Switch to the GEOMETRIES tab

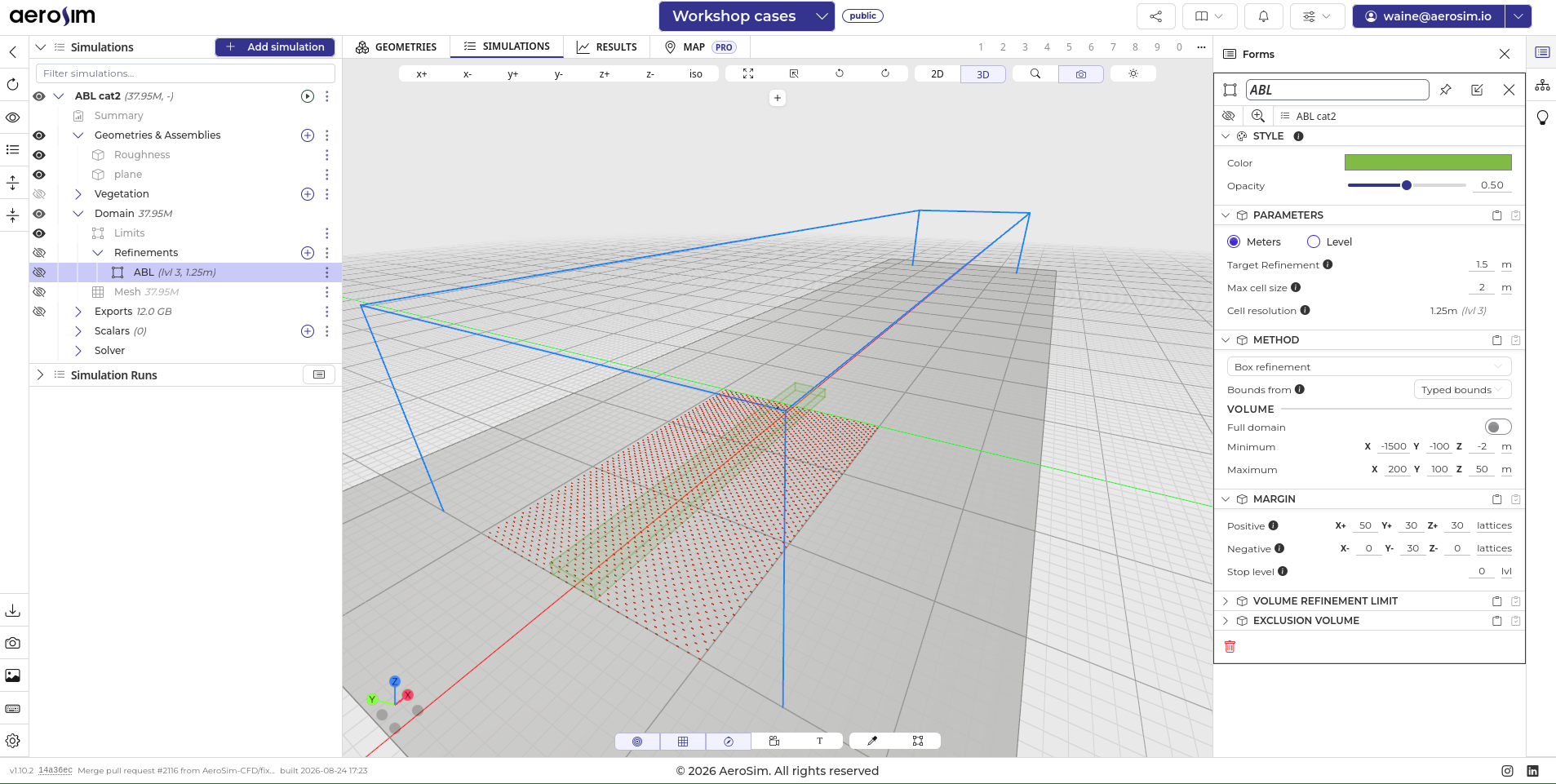[x=397, y=47]
